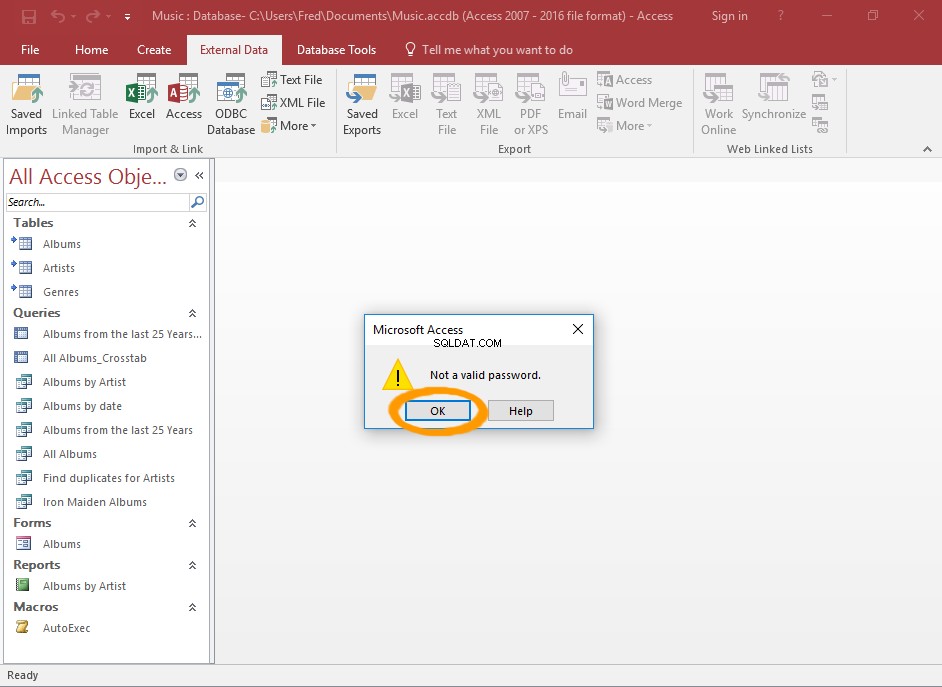The width and height of the screenshot is (942, 687).
Task: Export via Email
Action: (572, 97)
